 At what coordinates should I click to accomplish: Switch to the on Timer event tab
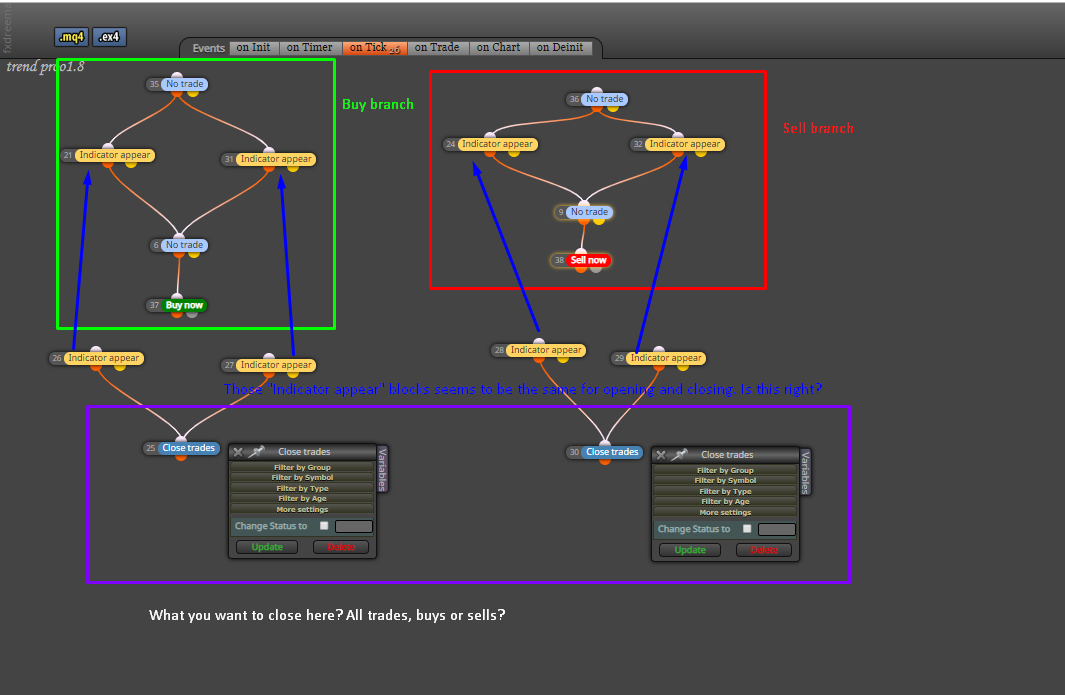[x=310, y=48]
